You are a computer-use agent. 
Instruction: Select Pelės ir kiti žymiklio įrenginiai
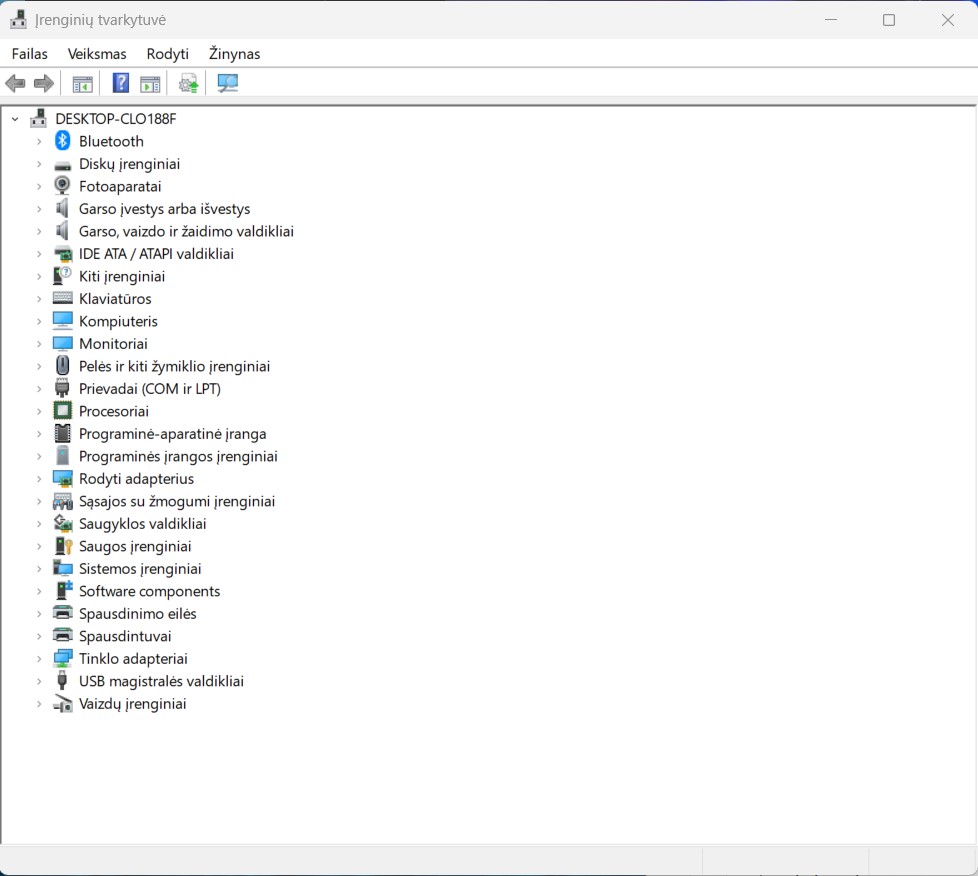coord(174,366)
